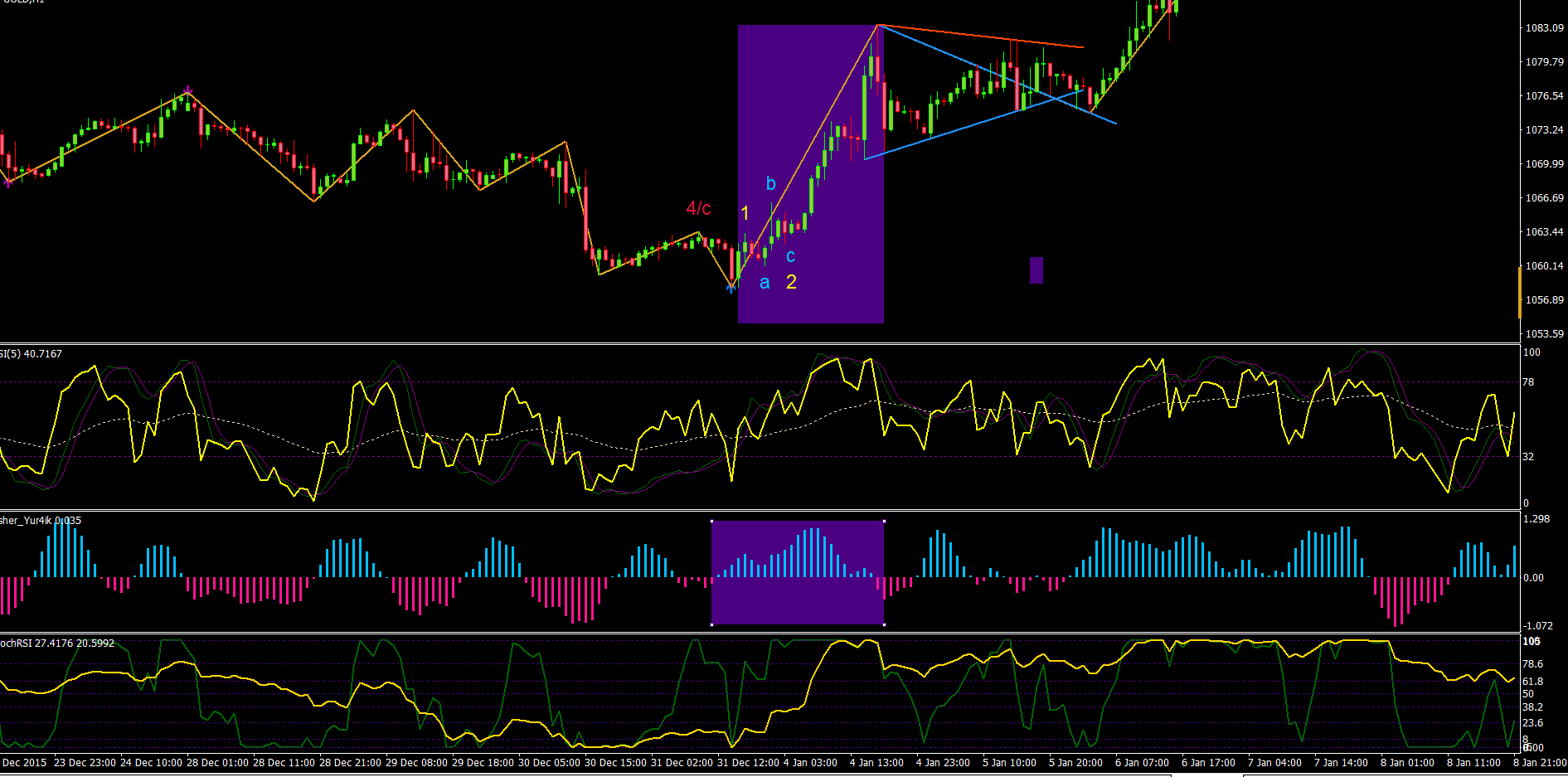This screenshot has width=1568, height=777.
Task: Click the "24 Dec 10:00" time axis label
Action: tap(151, 763)
